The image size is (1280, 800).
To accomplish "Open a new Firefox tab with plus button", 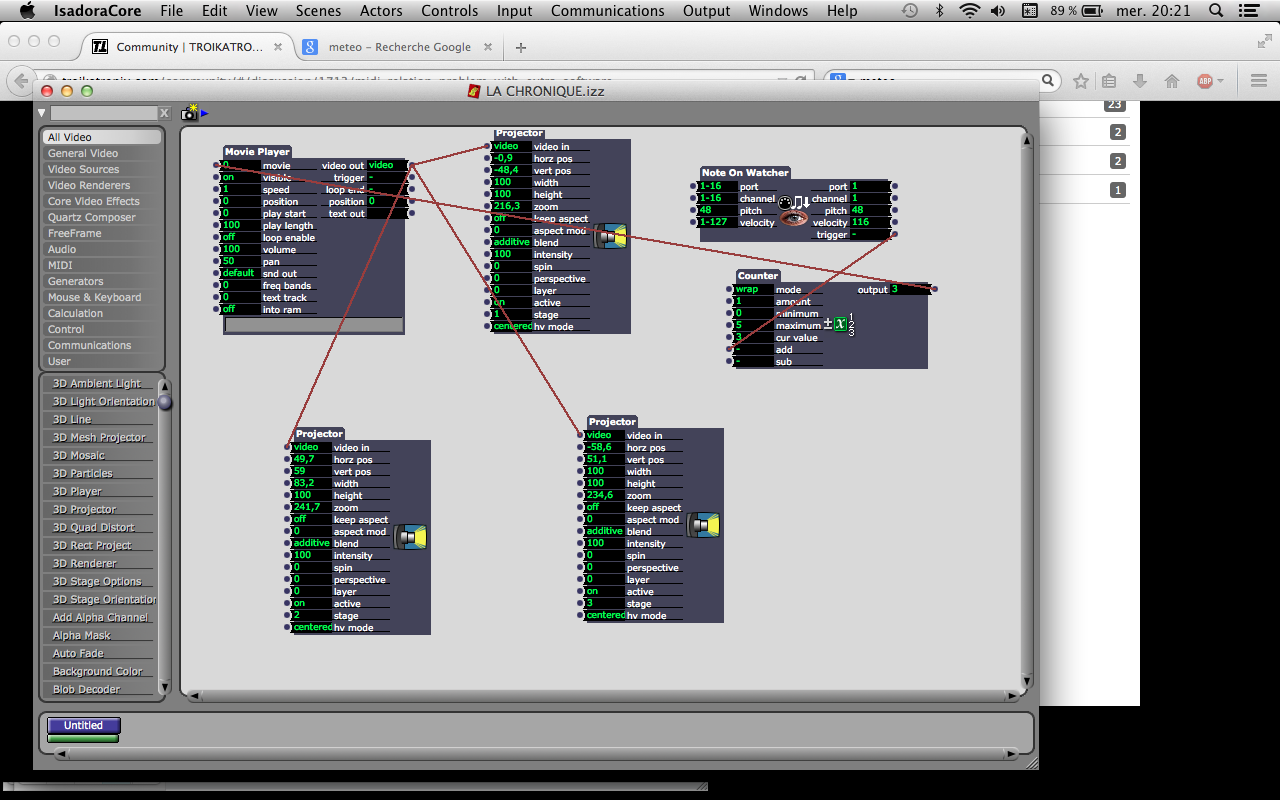I will (520, 47).
